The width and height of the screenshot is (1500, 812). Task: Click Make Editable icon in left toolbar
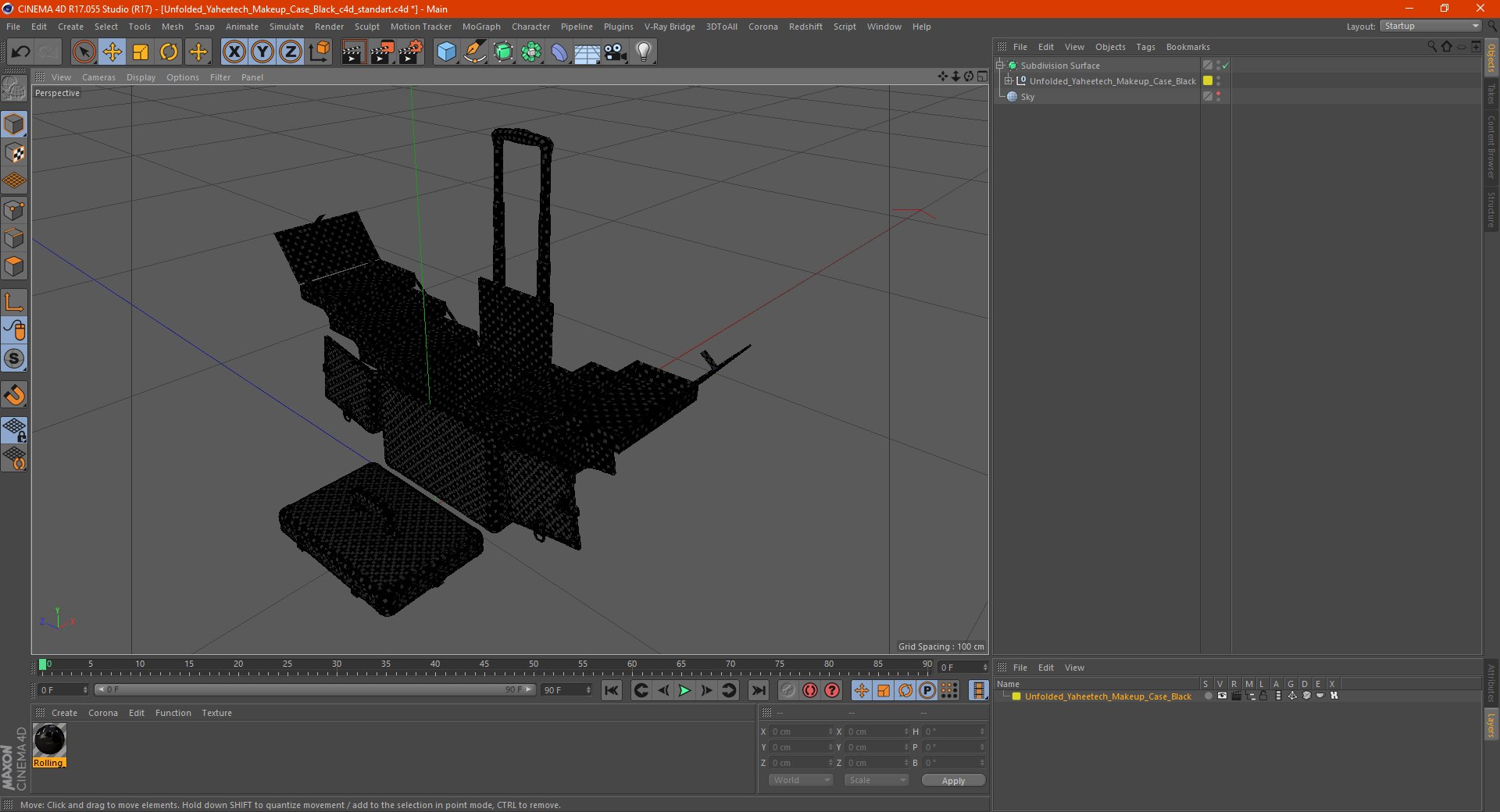coord(14,89)
